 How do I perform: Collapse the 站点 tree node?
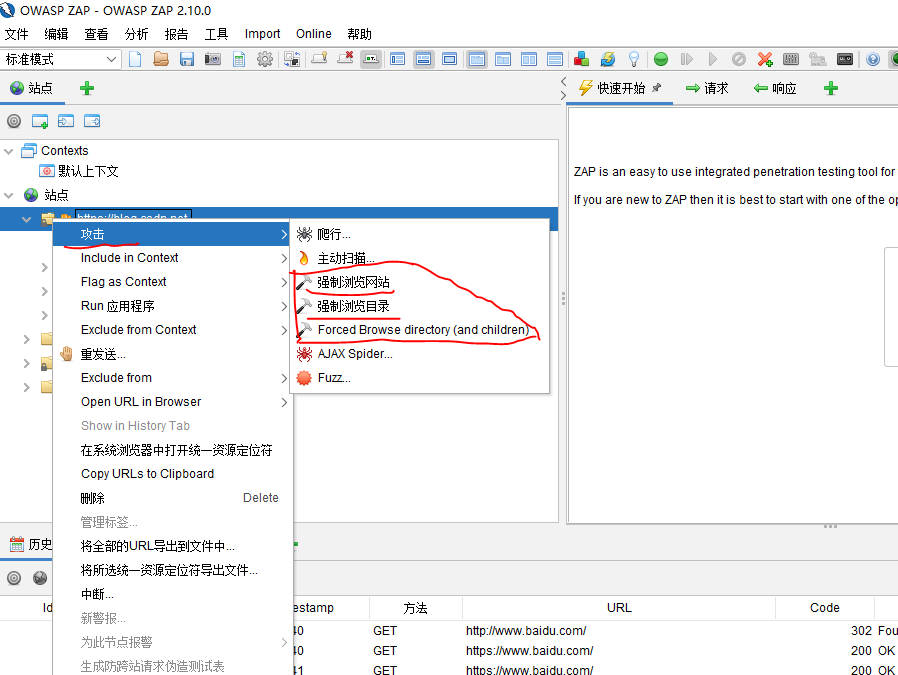coord(9,195)
